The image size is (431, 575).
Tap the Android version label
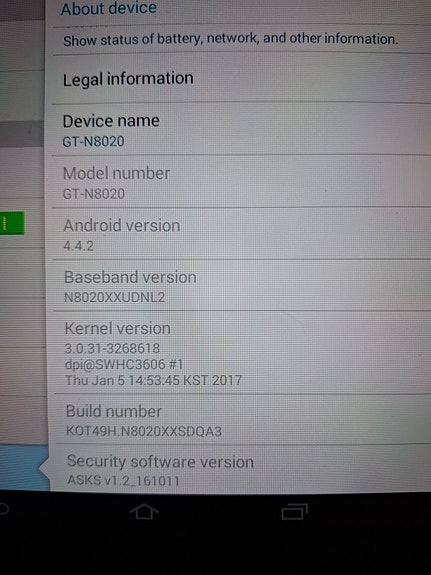[121, 225]
